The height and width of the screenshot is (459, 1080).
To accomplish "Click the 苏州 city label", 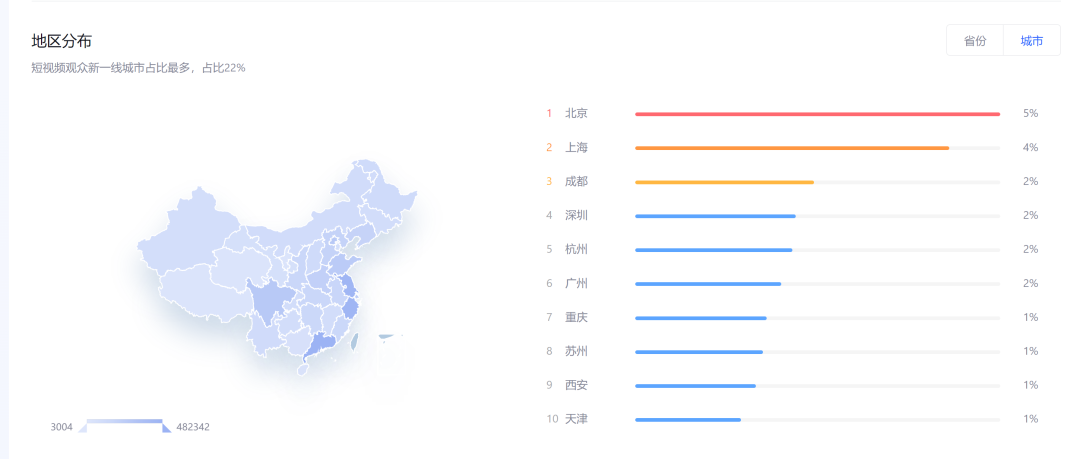I will pyautogui.click(x=576, y=351).
